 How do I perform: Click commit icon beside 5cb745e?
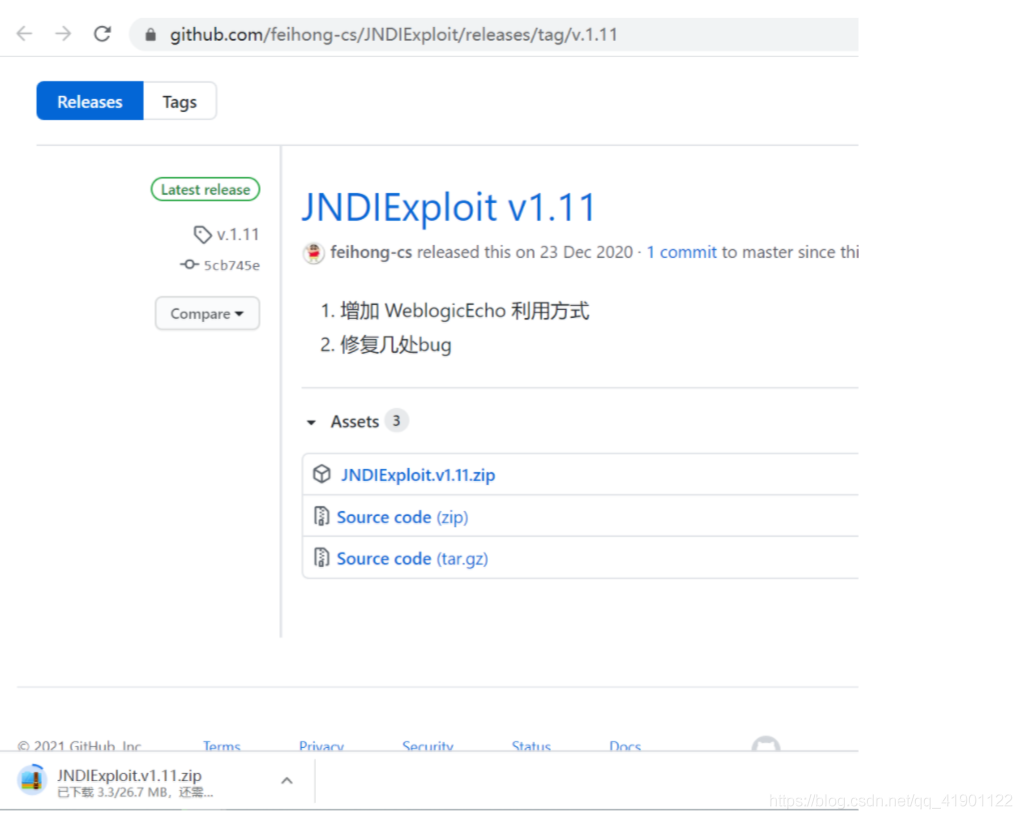point(189,265)
